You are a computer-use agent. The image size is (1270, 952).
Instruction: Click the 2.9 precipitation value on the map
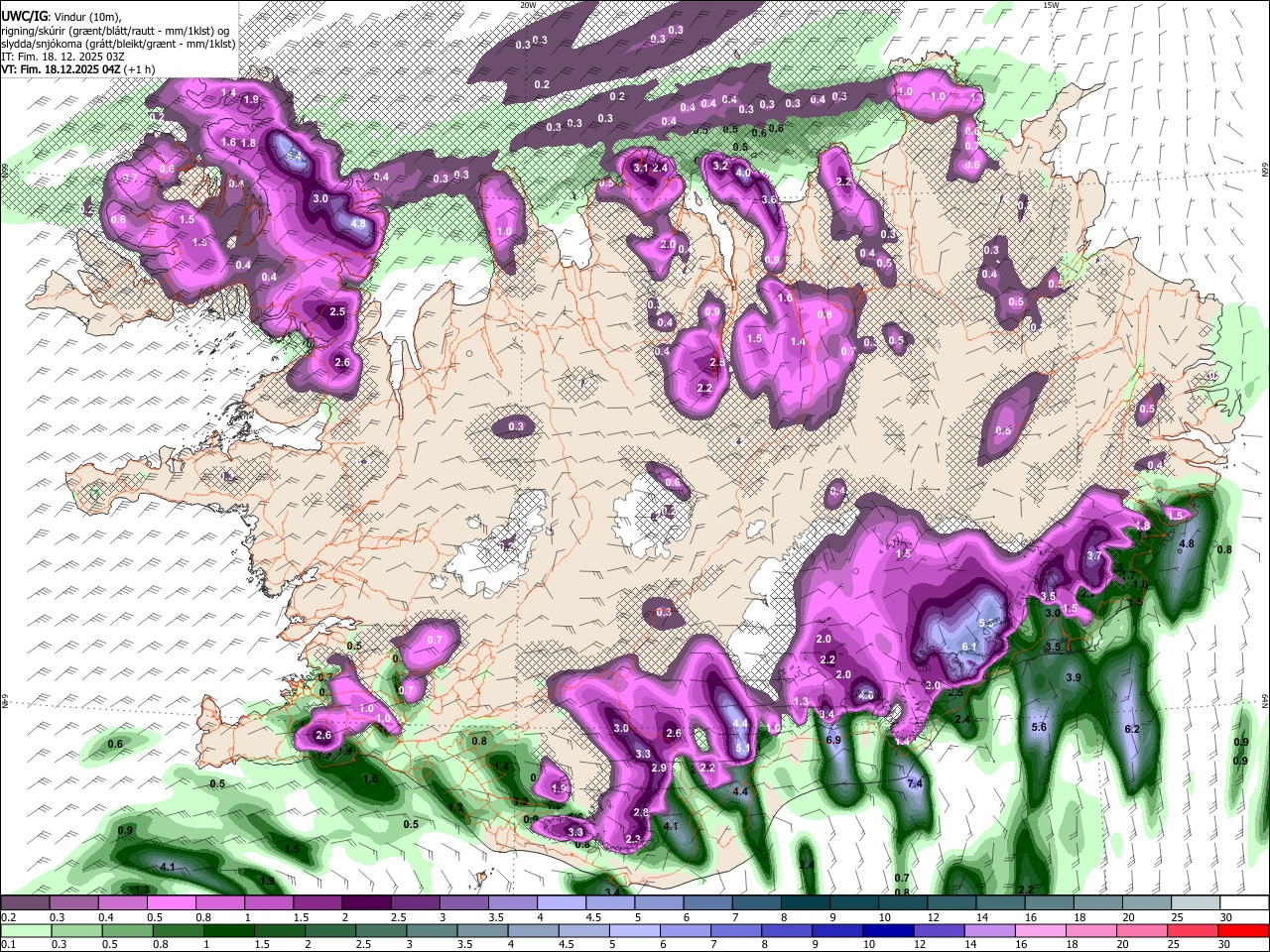pyautogui.click(x=659, y=769)
